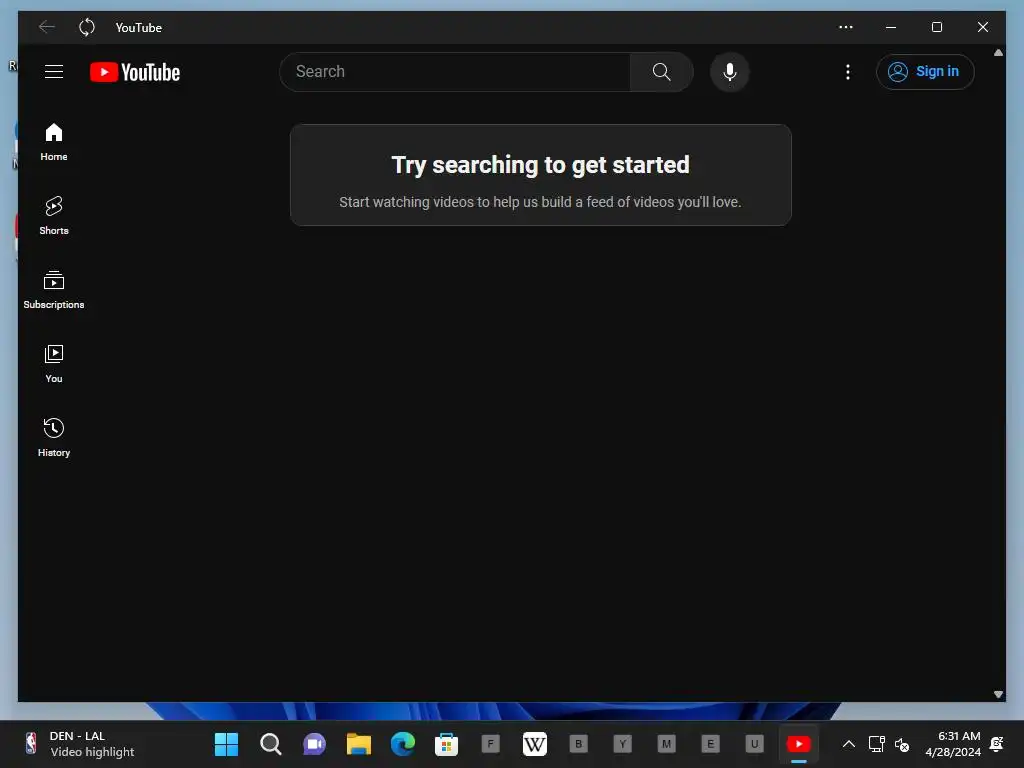This screenshot has height=768, width=1024.
Task: Open the Teams Chat taskbar icon
Action: [x=314, y=744]
